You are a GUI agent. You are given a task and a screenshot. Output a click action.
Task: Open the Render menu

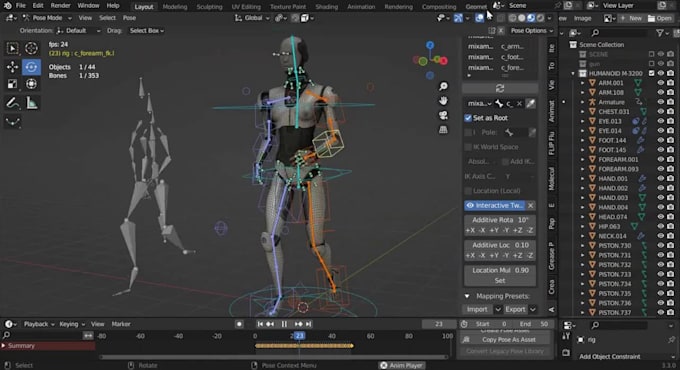pos(60,6)
